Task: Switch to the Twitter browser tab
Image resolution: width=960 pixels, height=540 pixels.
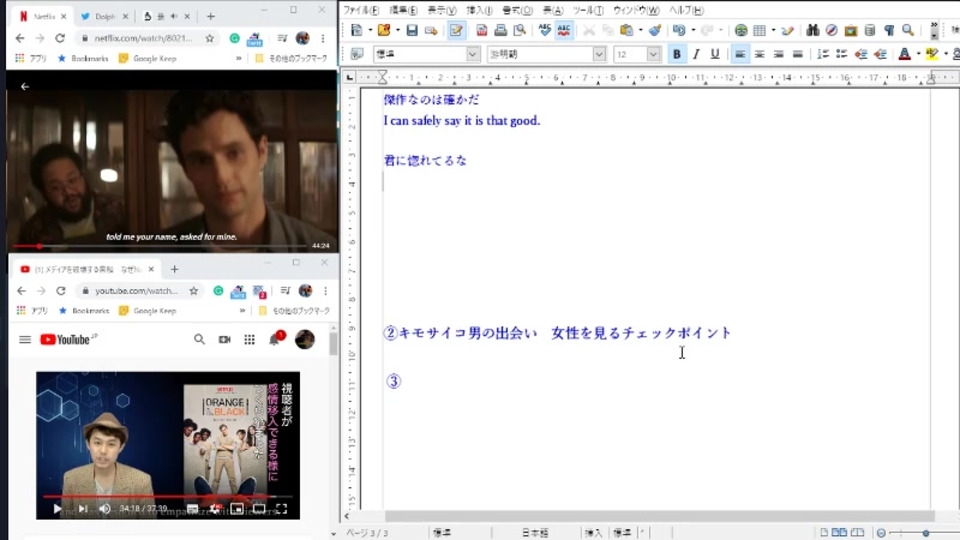Action: click(100, 16)
